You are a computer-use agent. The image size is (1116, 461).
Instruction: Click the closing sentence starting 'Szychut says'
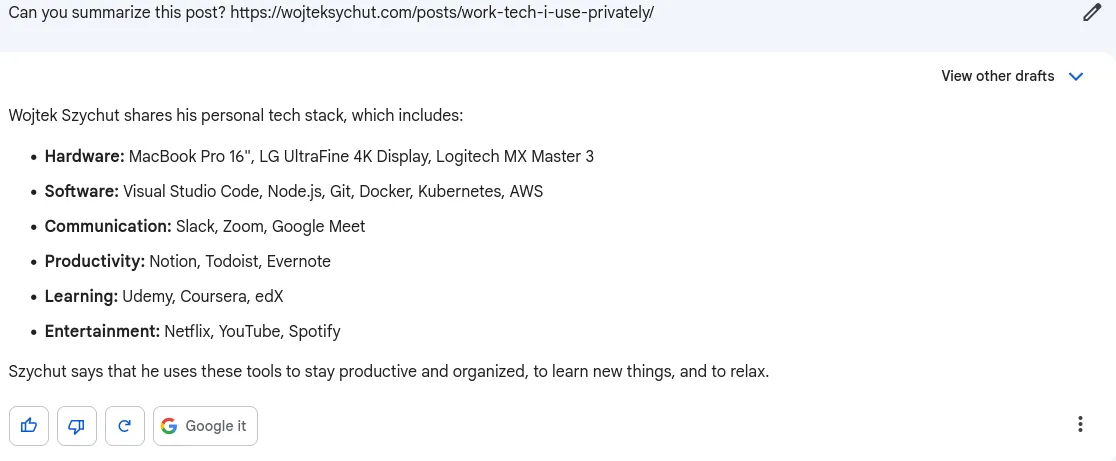(x=389, y=371)
